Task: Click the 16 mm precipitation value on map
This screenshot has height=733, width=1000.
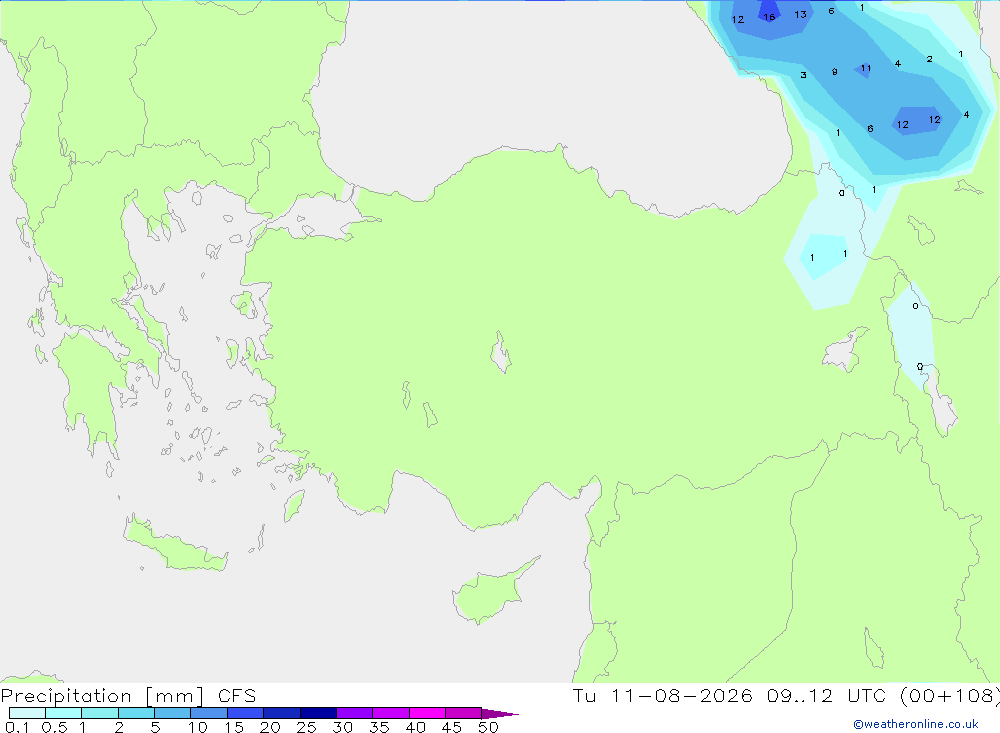Action: pos(770,17)
